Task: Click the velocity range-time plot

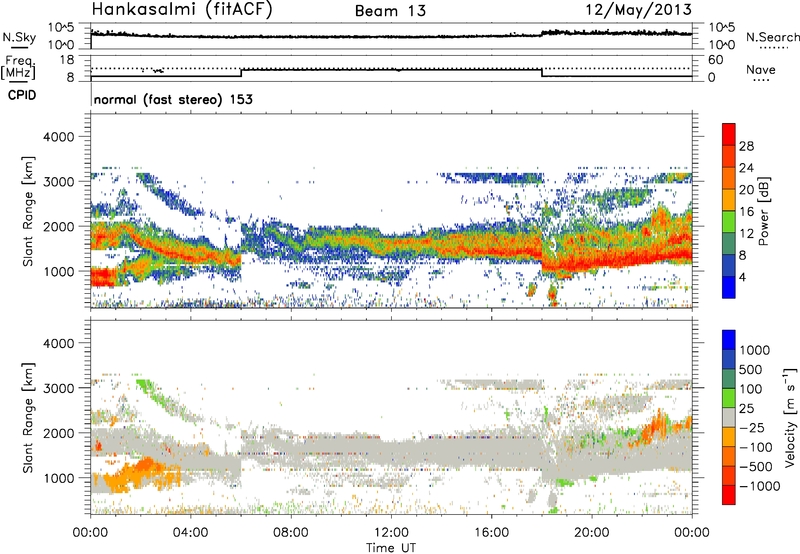Action: coord(391,417)
